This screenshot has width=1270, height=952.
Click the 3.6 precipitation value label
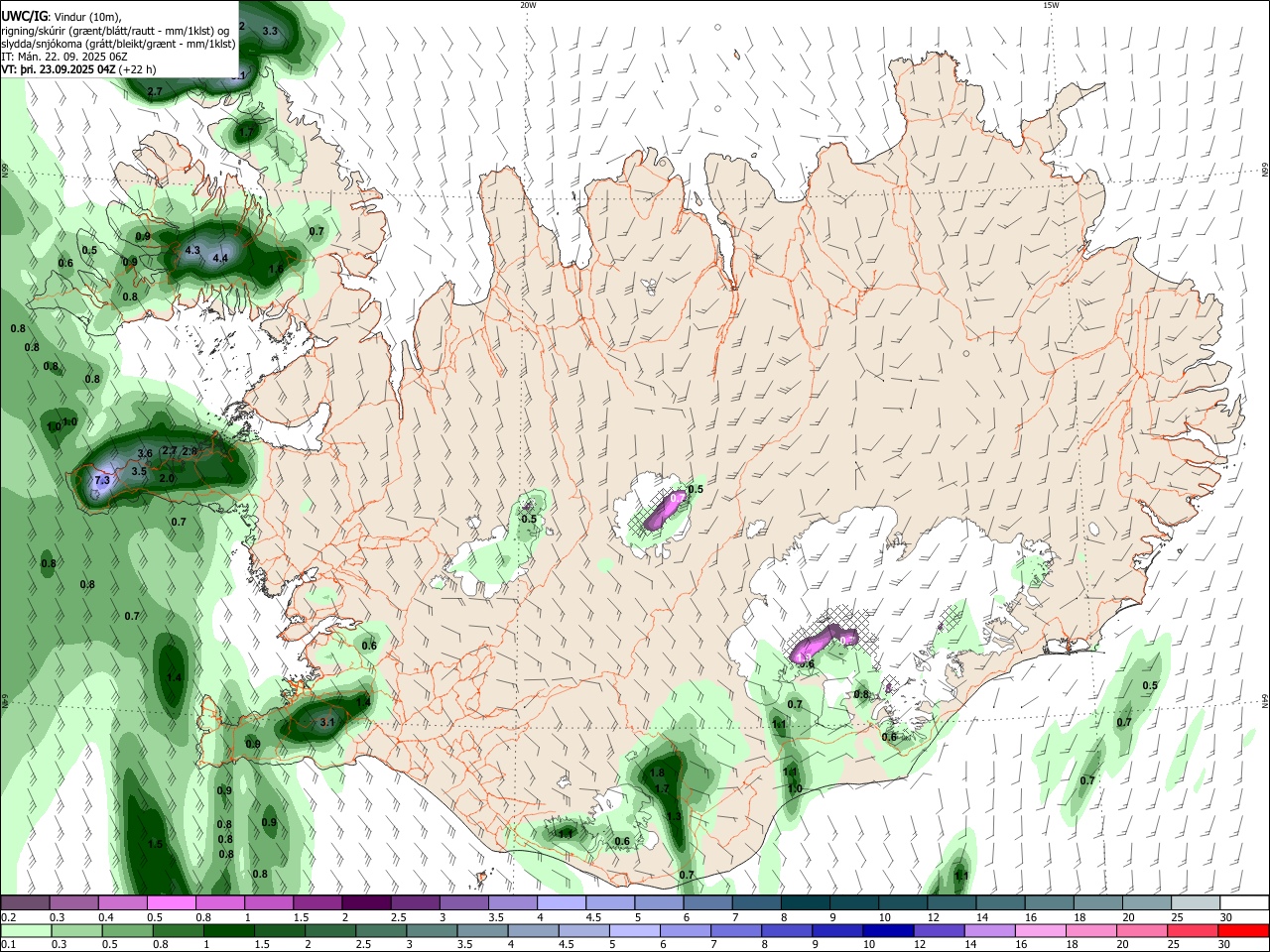click(145, 453)
